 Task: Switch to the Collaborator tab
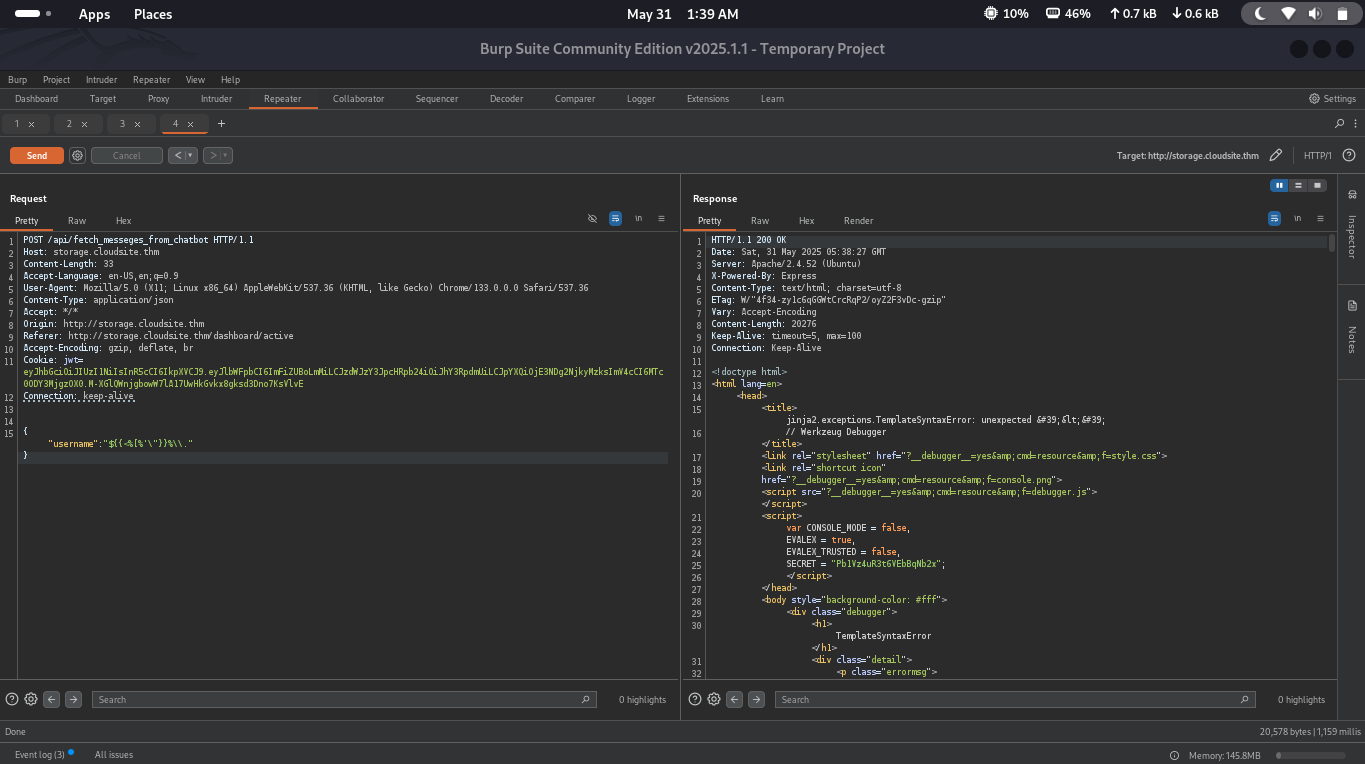[x=358, y=99]
